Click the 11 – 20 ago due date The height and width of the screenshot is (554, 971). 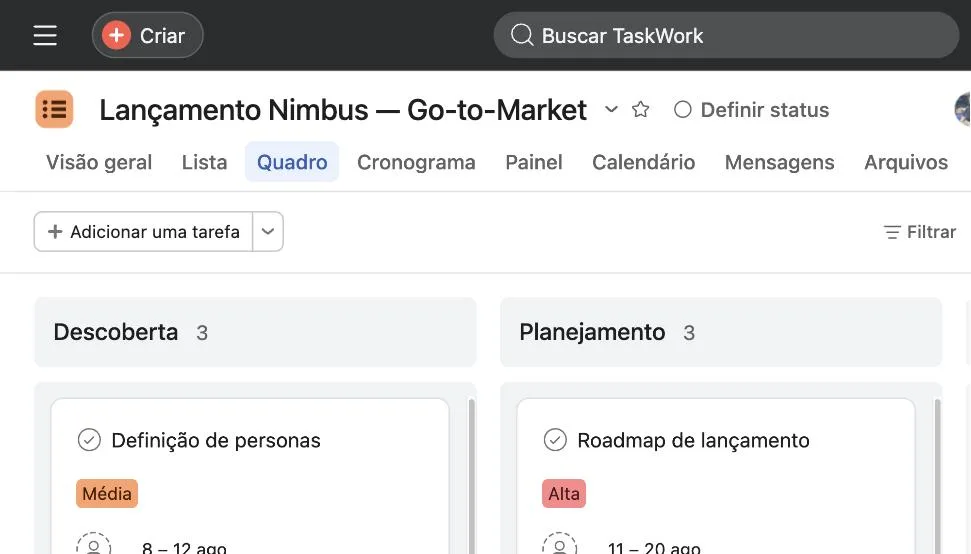click(654, 547)
